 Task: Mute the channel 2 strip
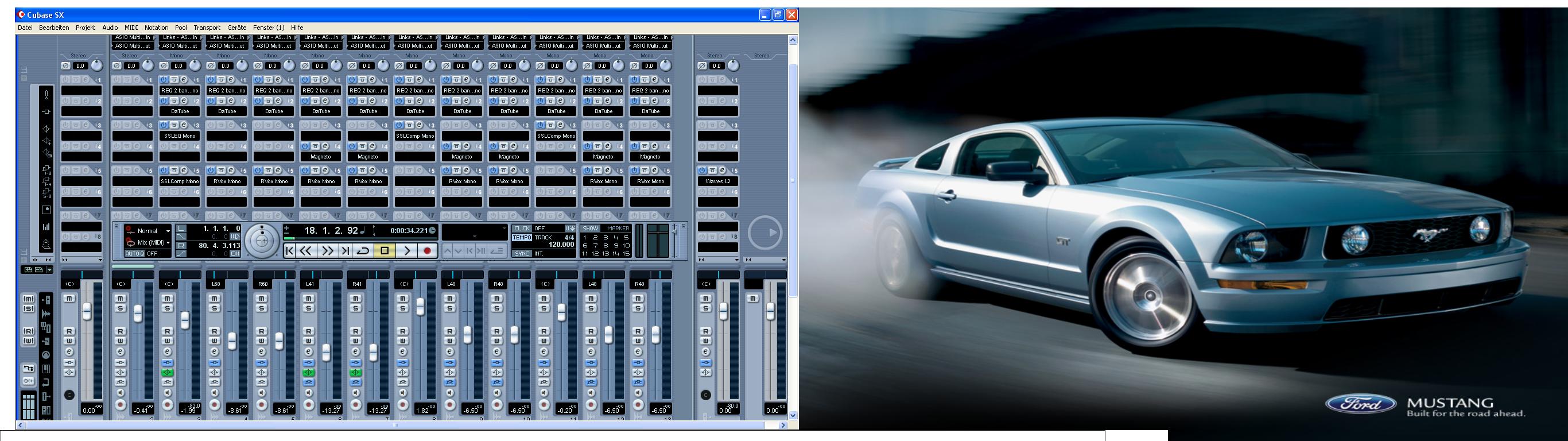point(121,299)
